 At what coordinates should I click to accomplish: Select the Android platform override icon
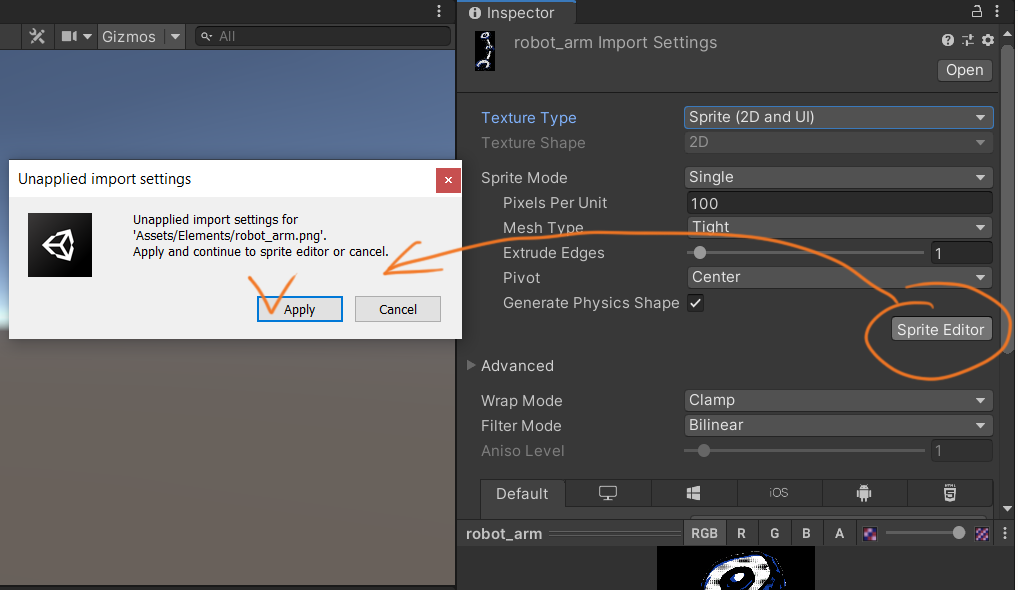click(x=864, y=493)
